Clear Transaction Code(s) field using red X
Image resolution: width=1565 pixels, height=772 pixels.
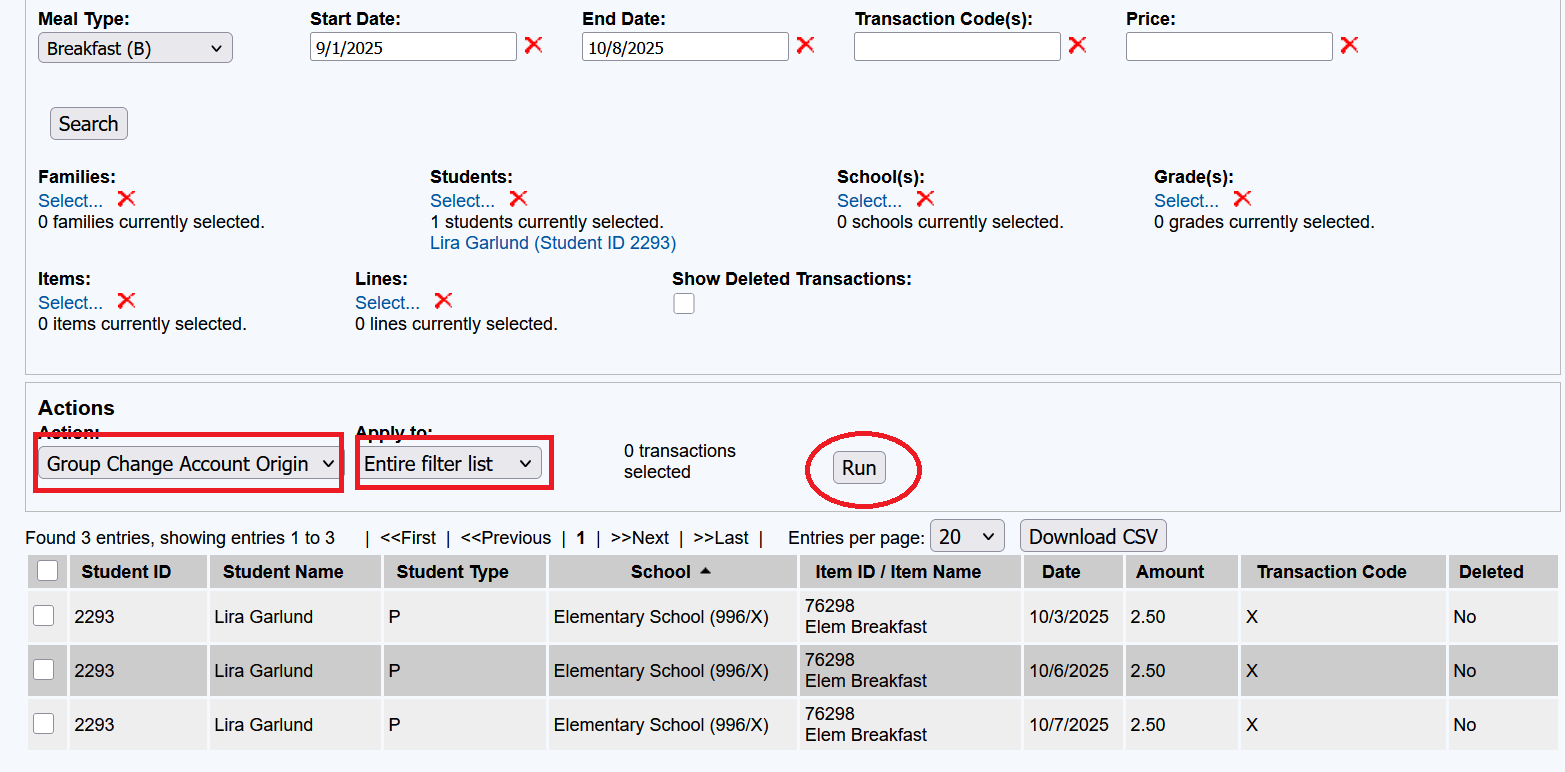coord(1077,45)
